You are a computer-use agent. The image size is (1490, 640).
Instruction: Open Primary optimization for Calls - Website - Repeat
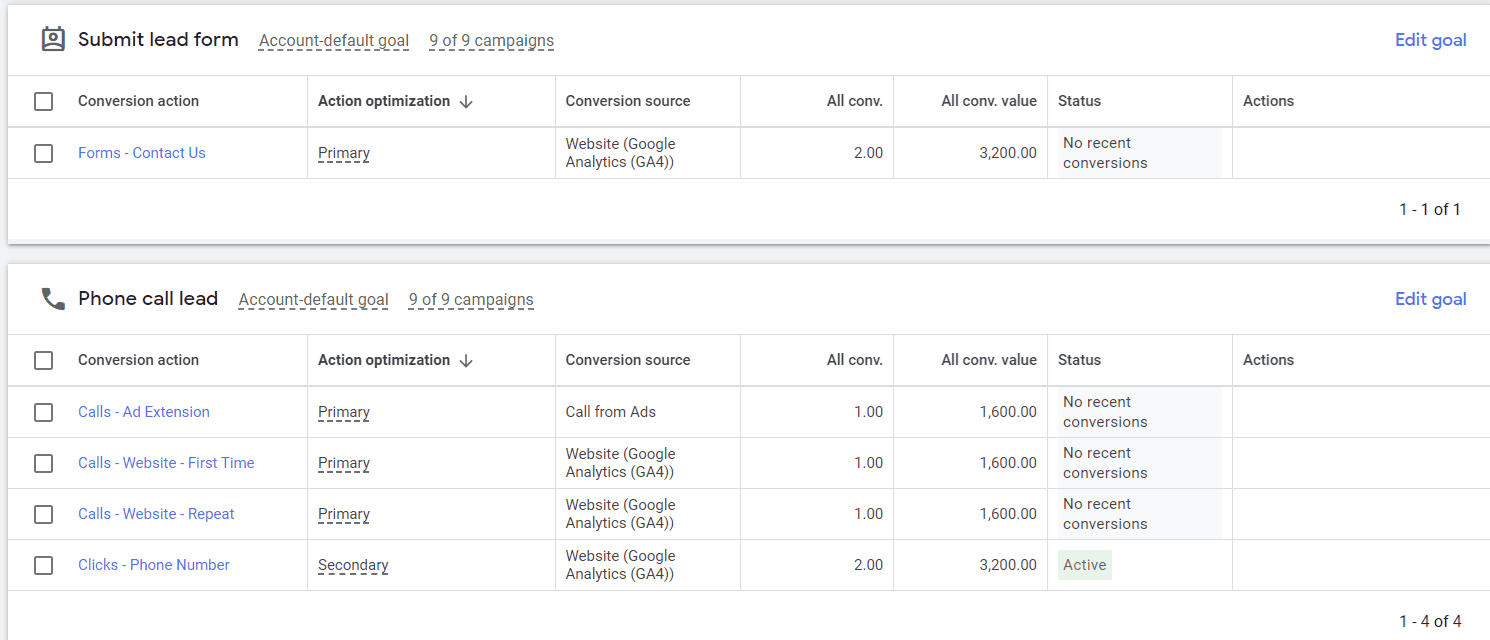tap(344, 514)
